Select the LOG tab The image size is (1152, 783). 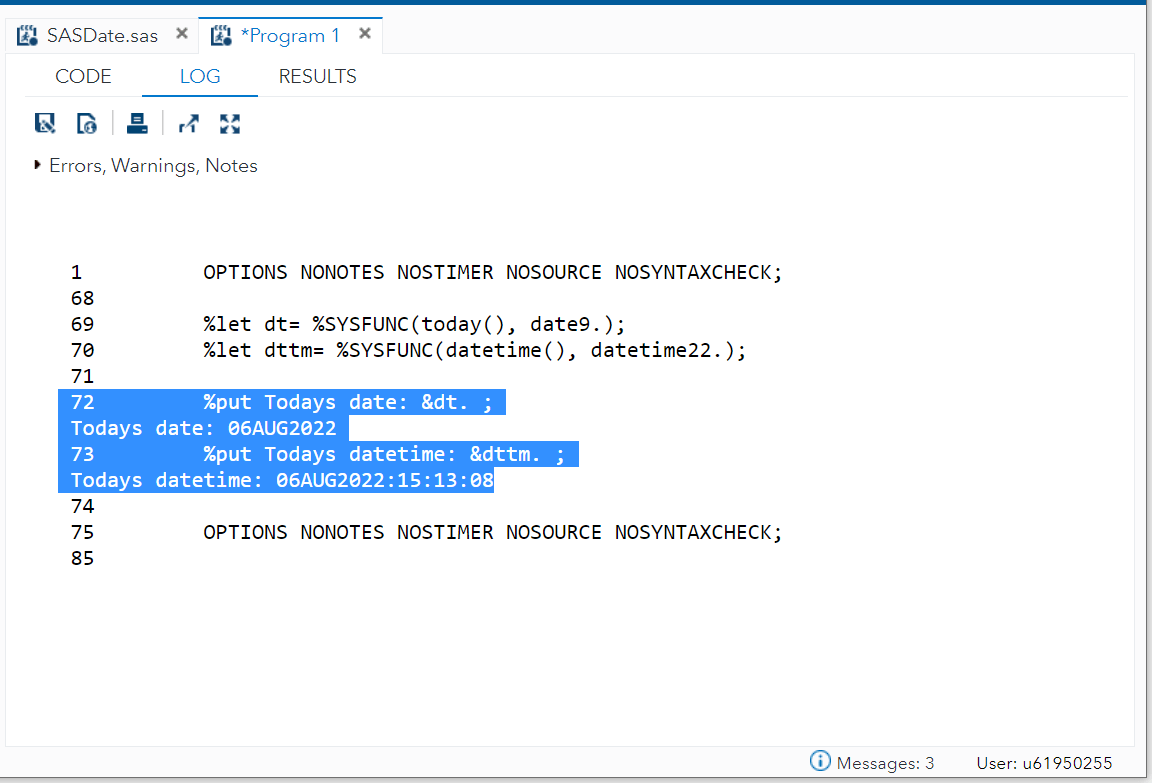point(199,76)
